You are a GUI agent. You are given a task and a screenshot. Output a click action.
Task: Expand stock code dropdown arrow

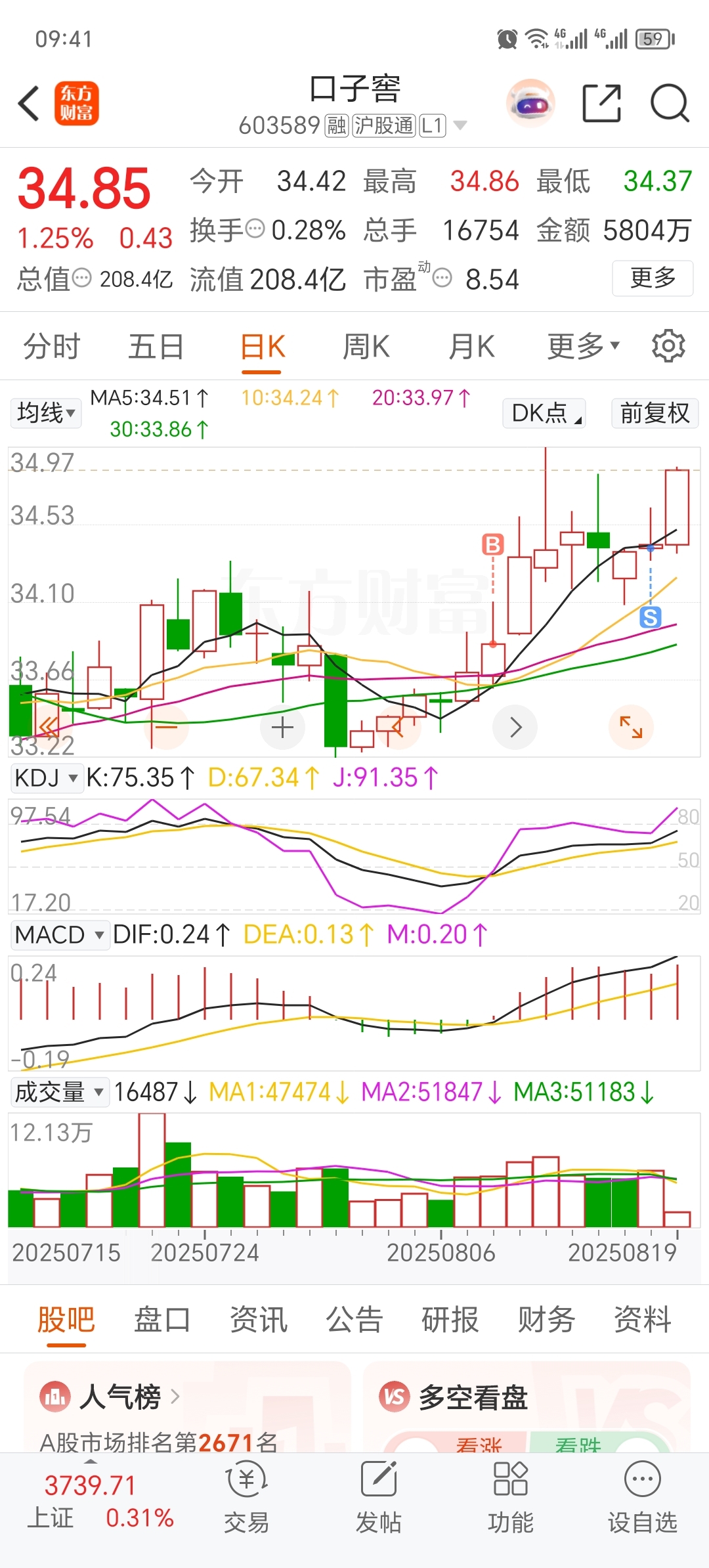pos(461,125)
